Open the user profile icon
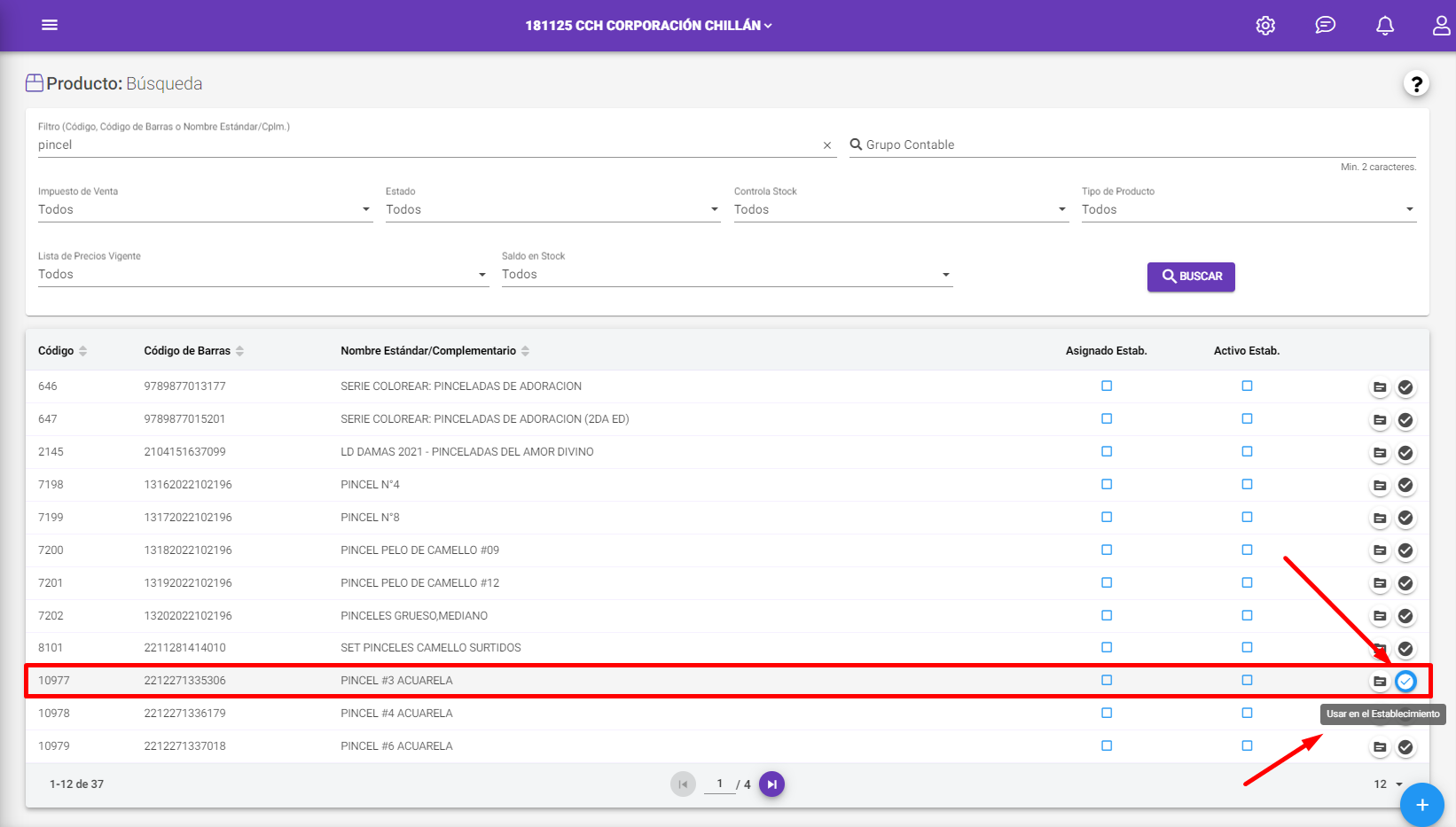This screenshot has width=1456, height=827. (x=1443, y=25)
